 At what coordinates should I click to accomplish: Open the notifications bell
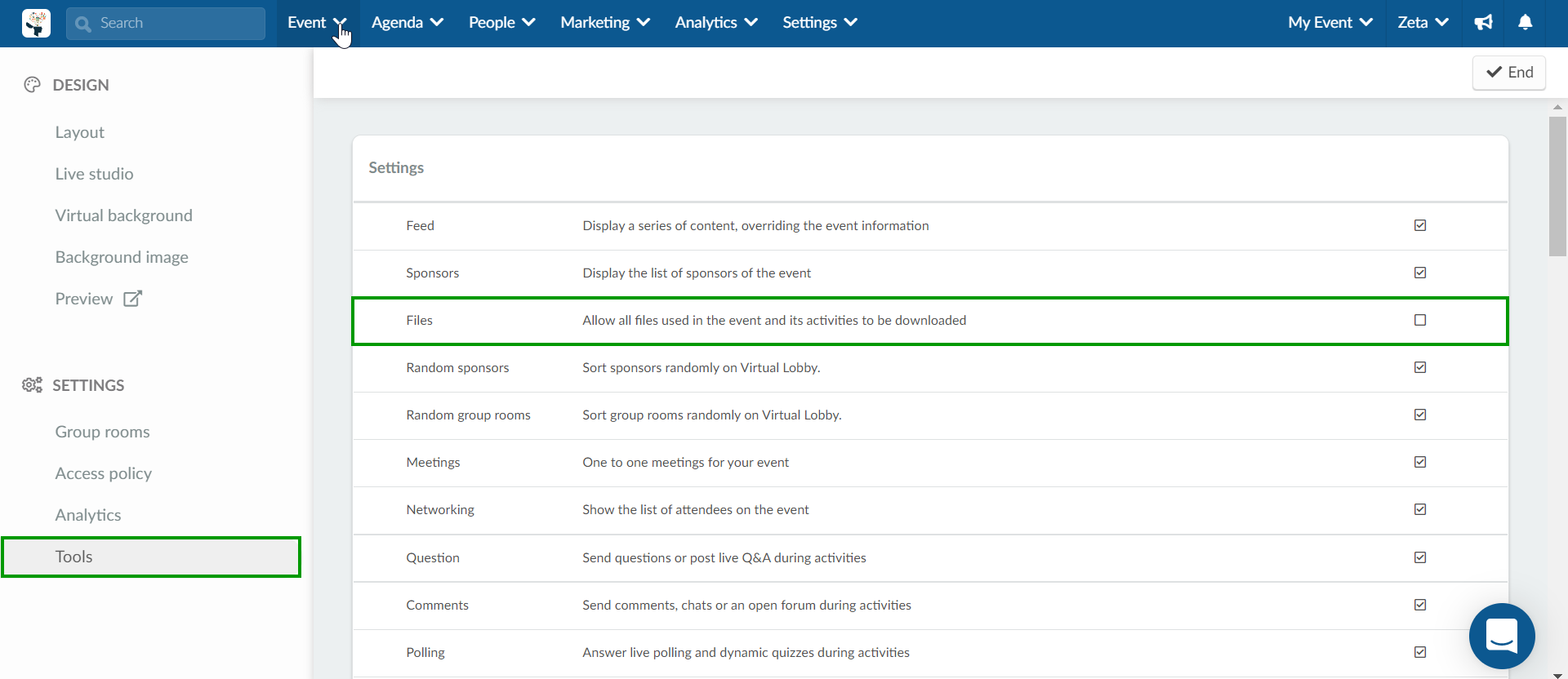(1525, 23)
